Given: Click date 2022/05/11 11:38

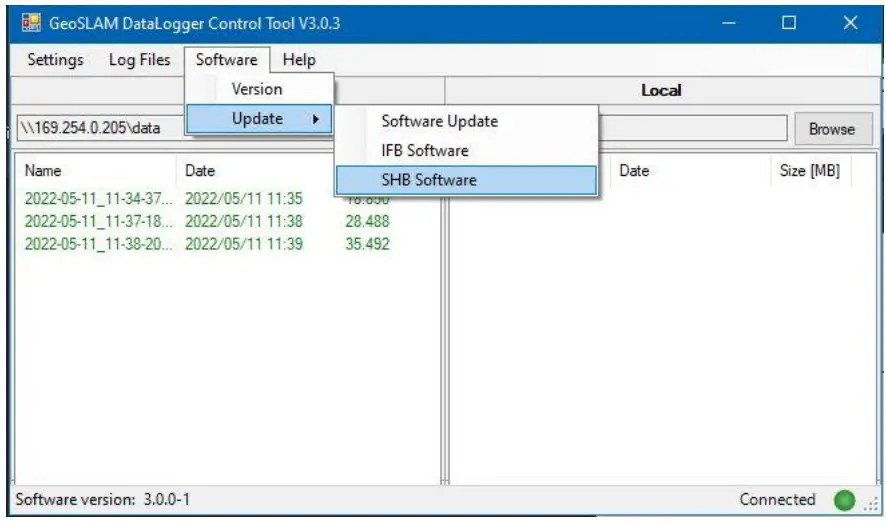Looking at the screenshot, I should [x=244, y=221].
